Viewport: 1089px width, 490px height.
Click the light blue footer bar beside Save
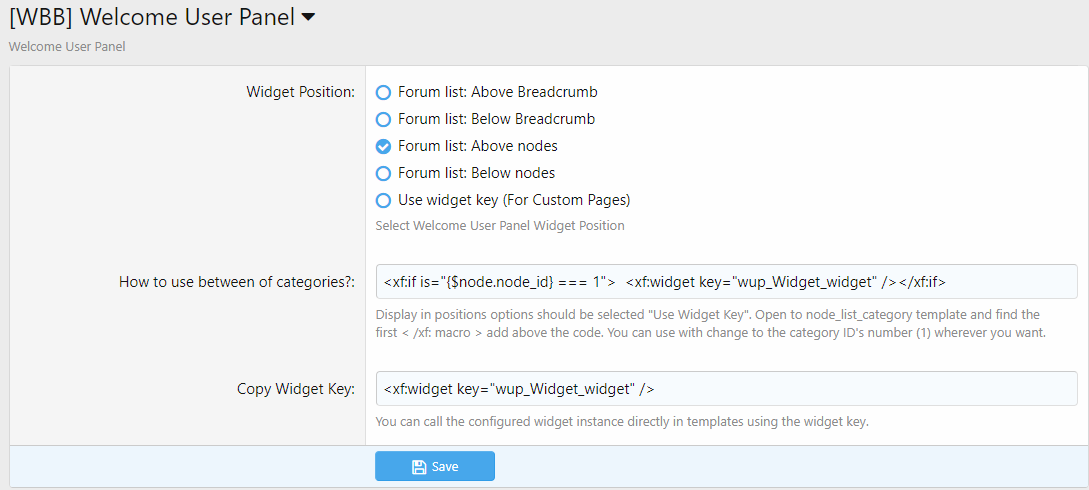(780, 467)
